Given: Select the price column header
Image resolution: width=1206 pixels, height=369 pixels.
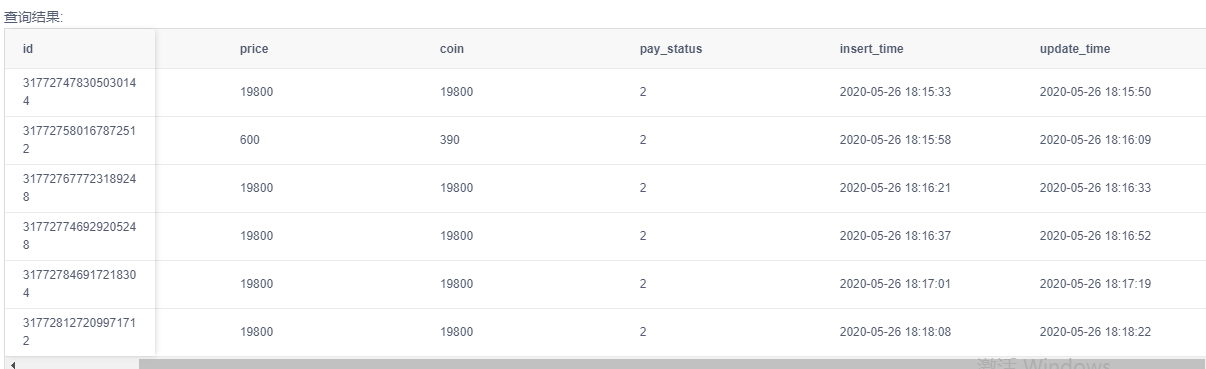Looking at the screenshot, I should (255, 49).
